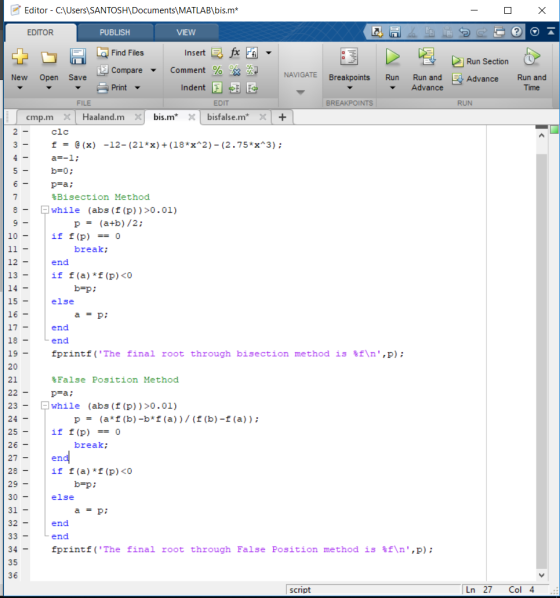
Task: Open the Open dropdown arrow
Action: pos(49,88)
